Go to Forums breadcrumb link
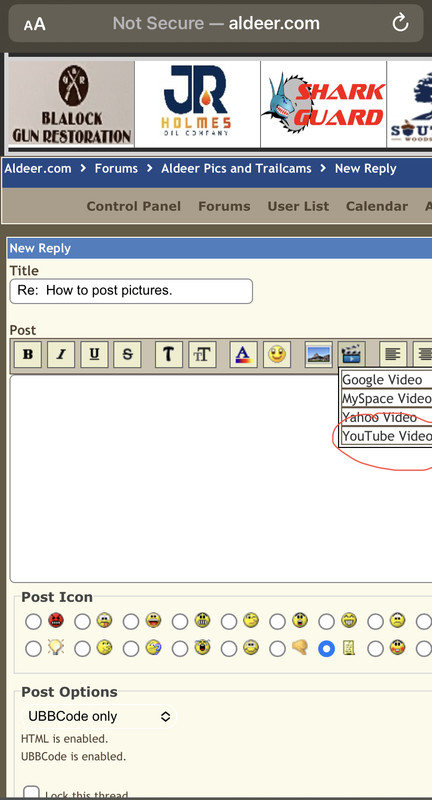The image size is (432, 800). pyautogui.click(x=116, y=168)
